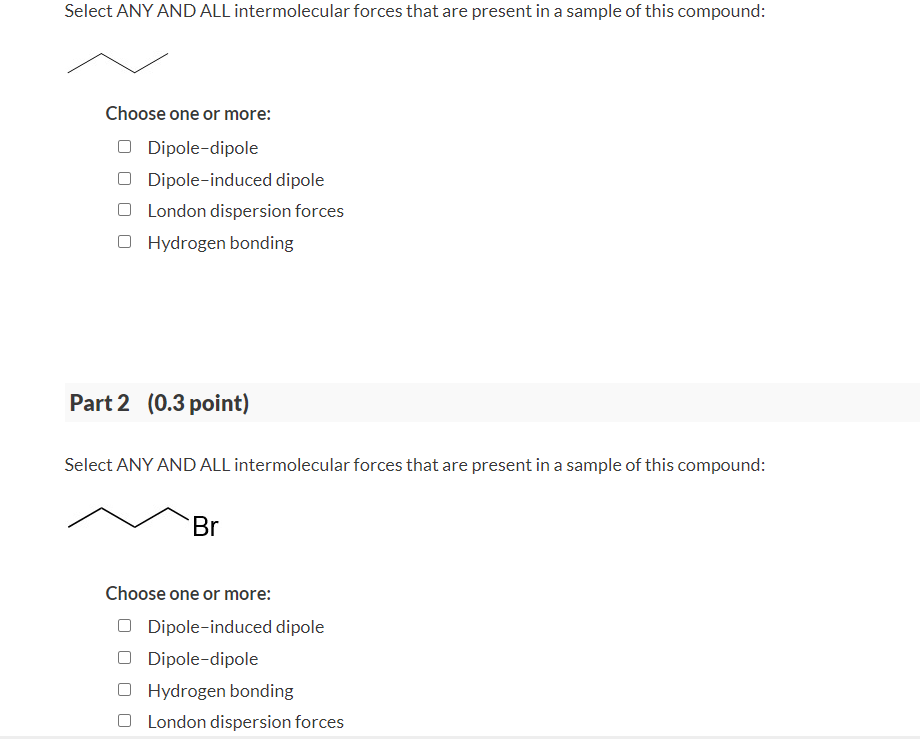Click the Choose one or more heading in Part 2
Image resolution: width=920 pixels, height=746 pixels.
click(187, 593)
